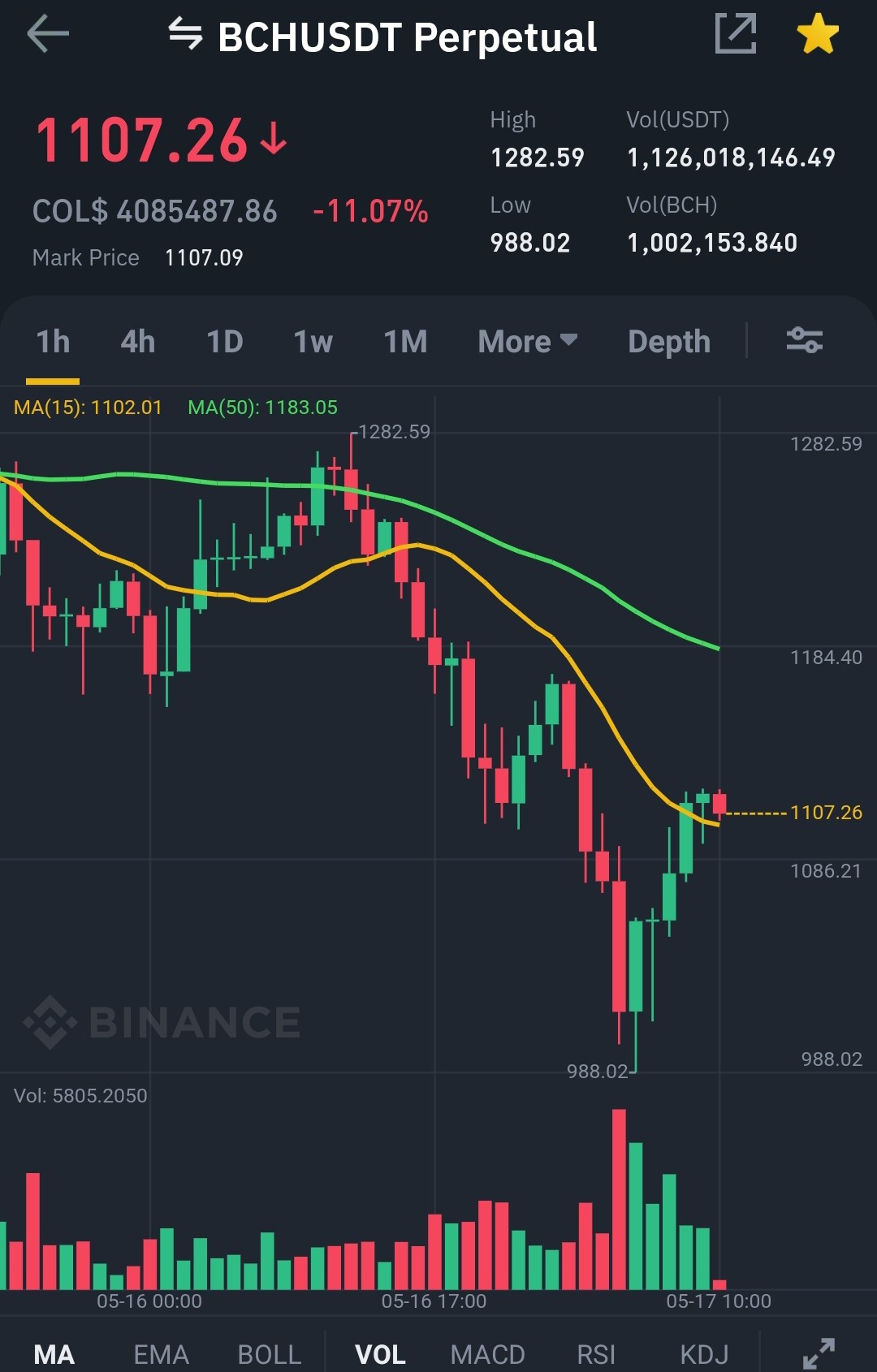
Task: Click BCHUSDT Perpetual pair title
Action: 407,37
